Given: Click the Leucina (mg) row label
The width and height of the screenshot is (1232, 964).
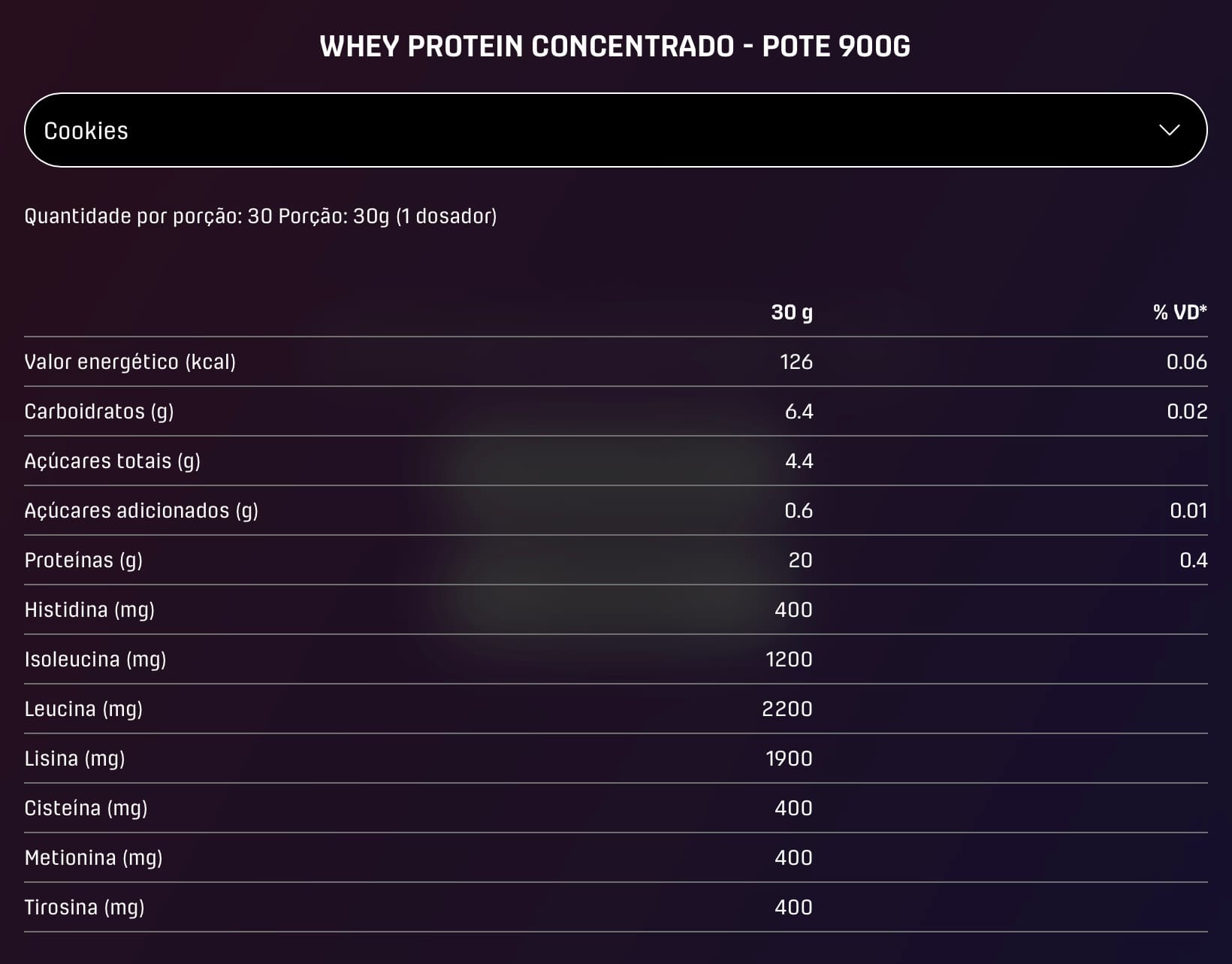Looking at the screenshot, I should (x=83, y=709).
